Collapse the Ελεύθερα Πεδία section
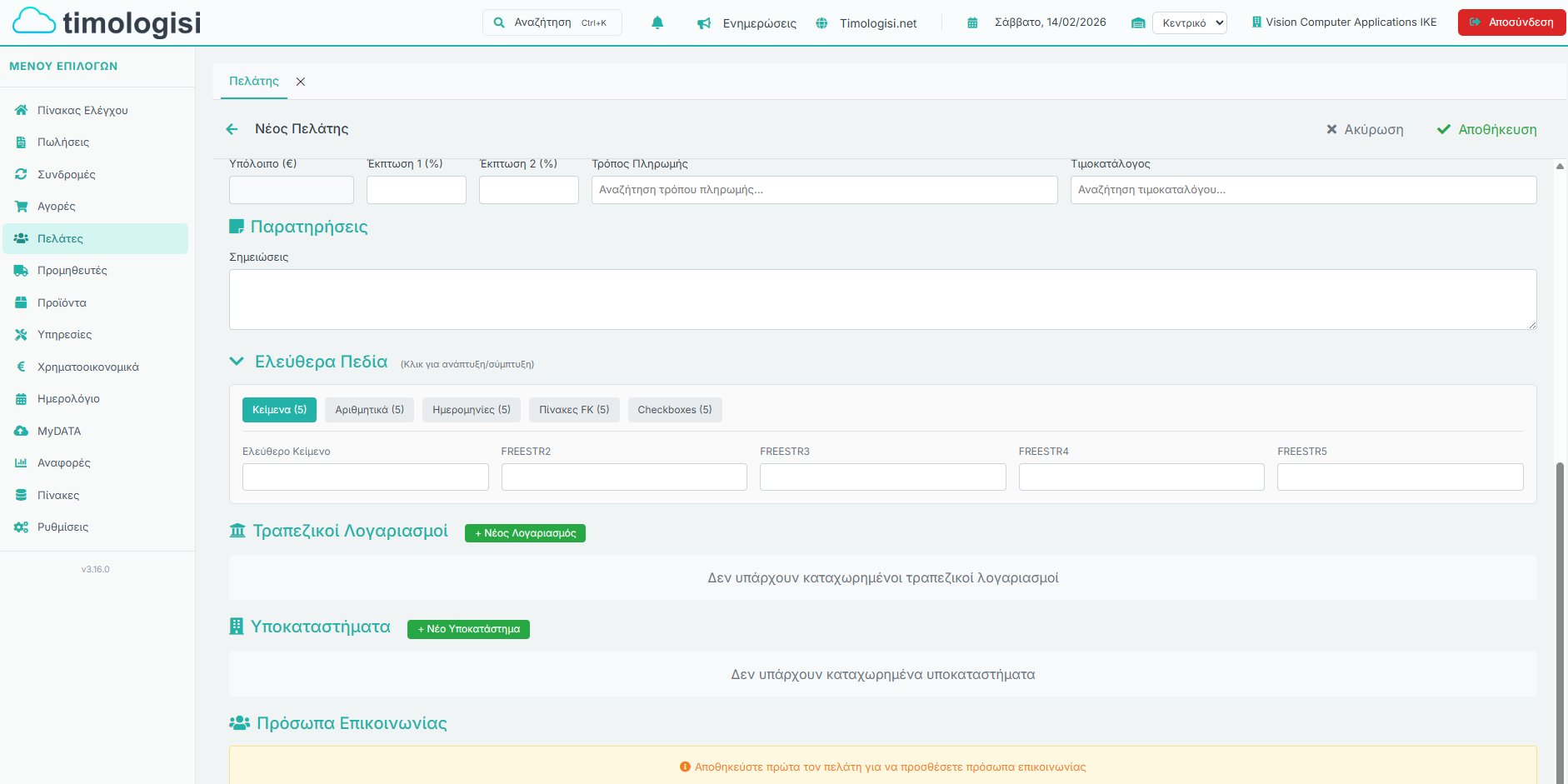The image size is (1568, 784). 237,362
